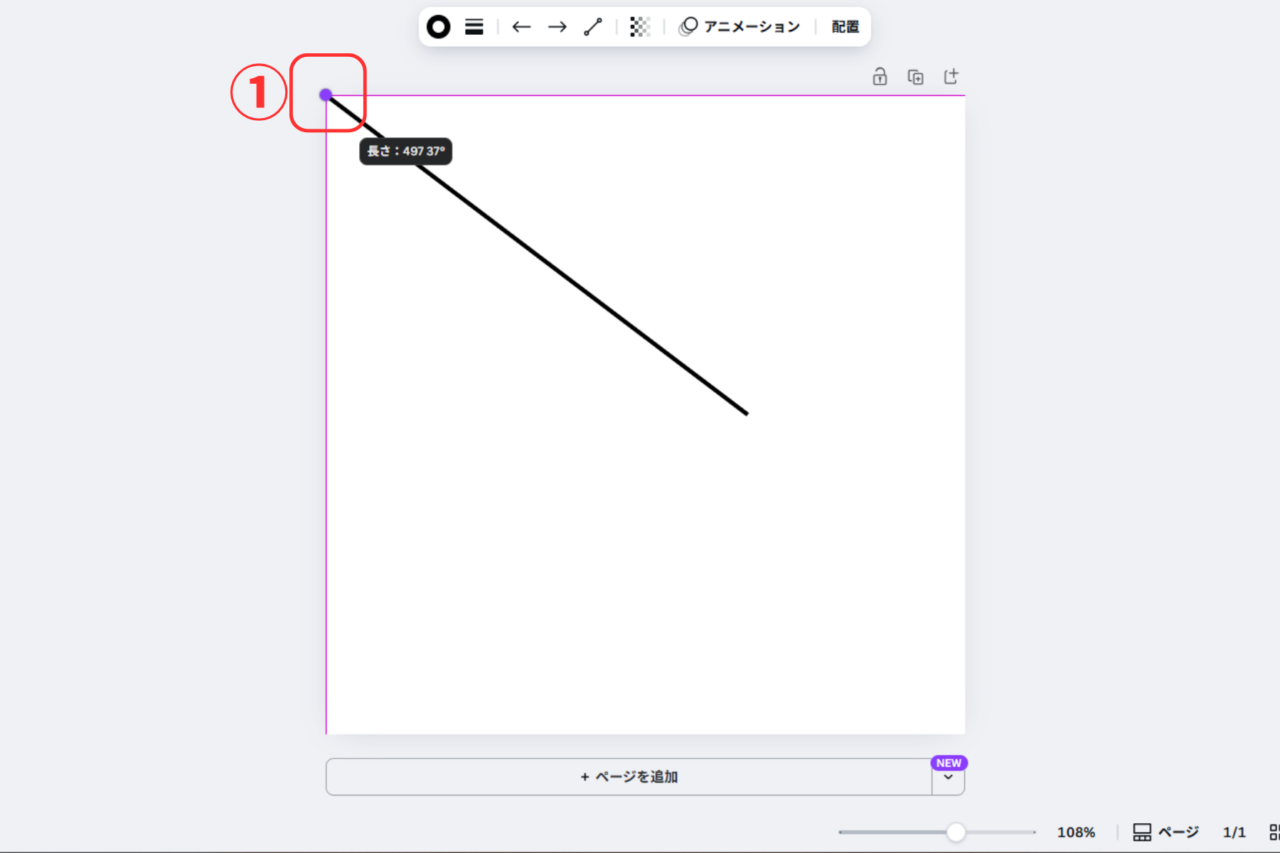Click the zoom slider handle
The height and width of the screenshot is (853, 1280).
coord(956,832)
